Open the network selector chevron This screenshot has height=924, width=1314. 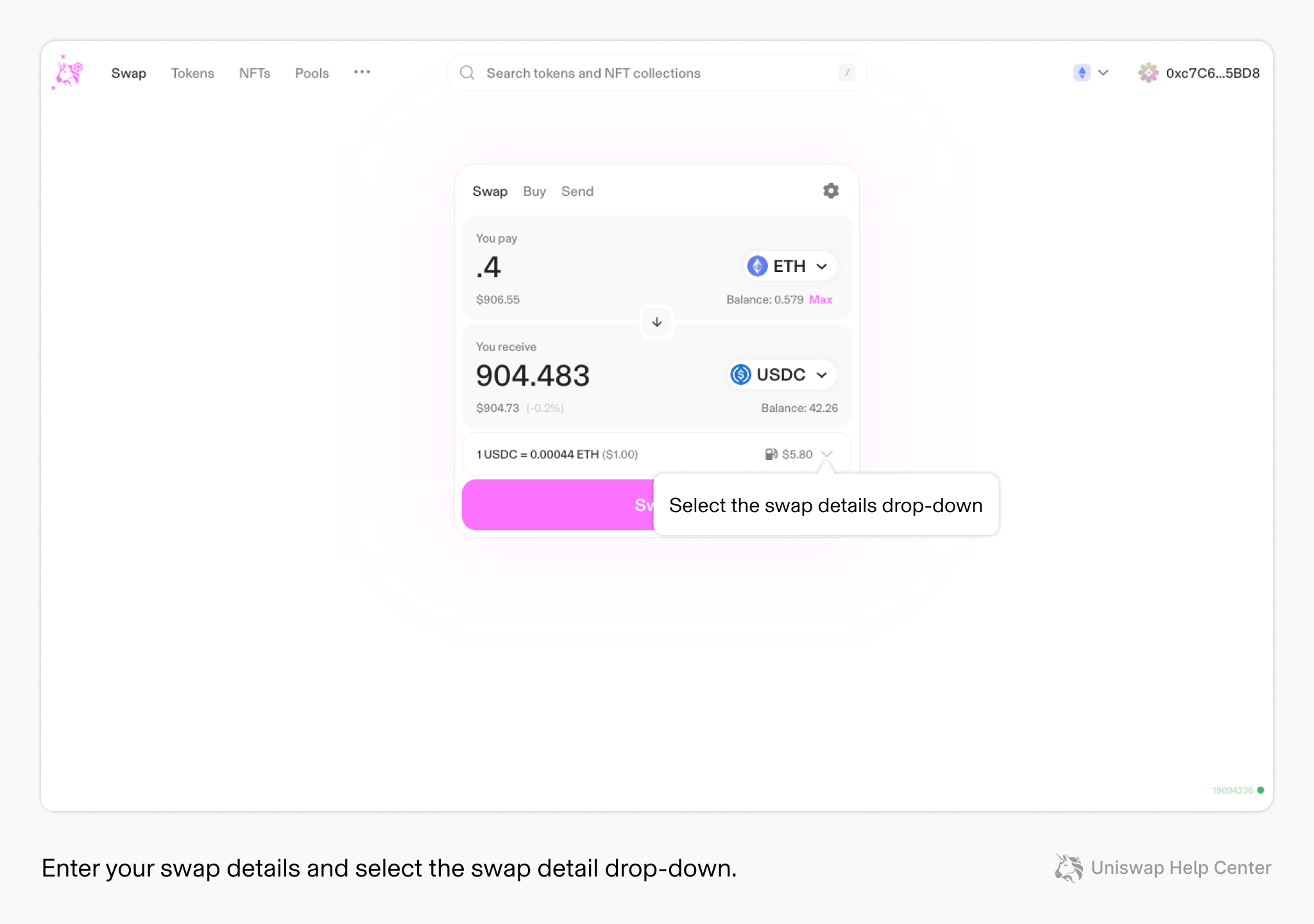coord(1104,73)
